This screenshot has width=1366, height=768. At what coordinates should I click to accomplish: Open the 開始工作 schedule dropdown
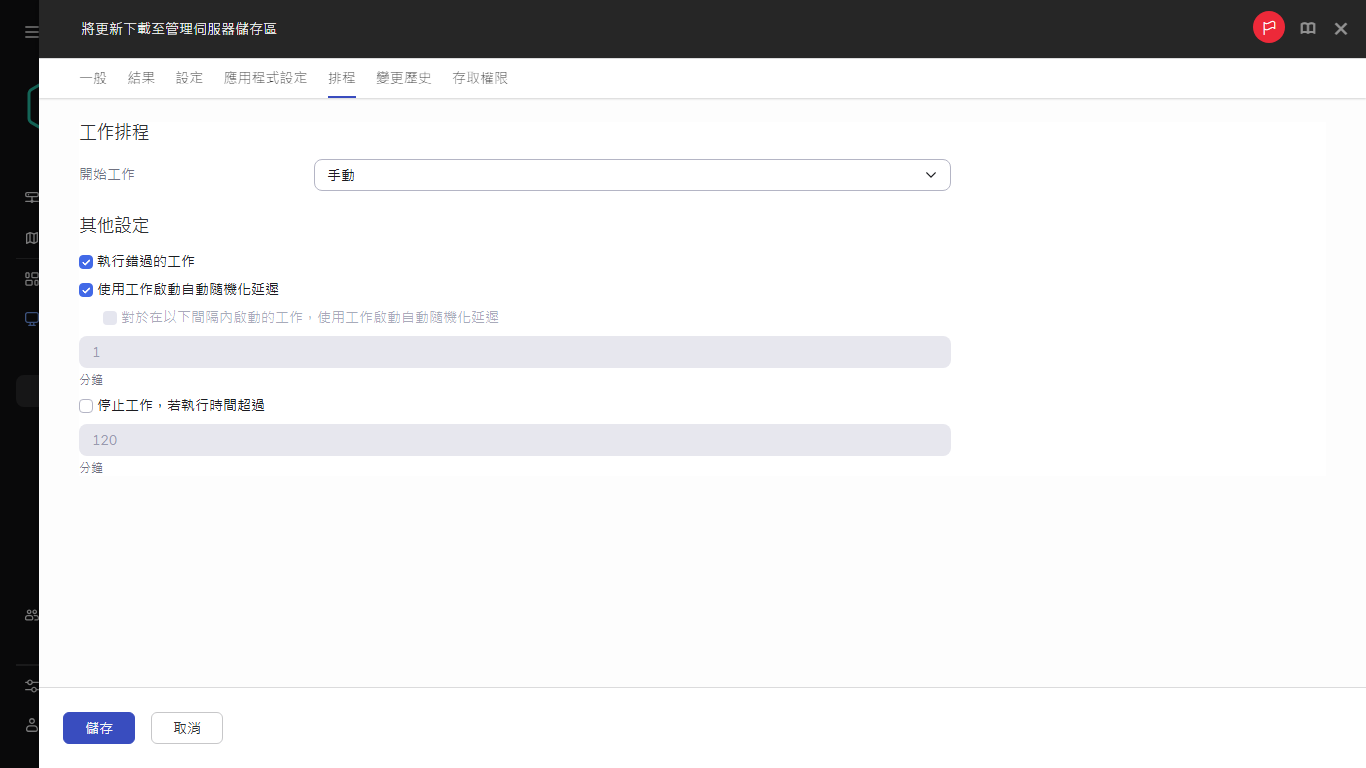632,174
